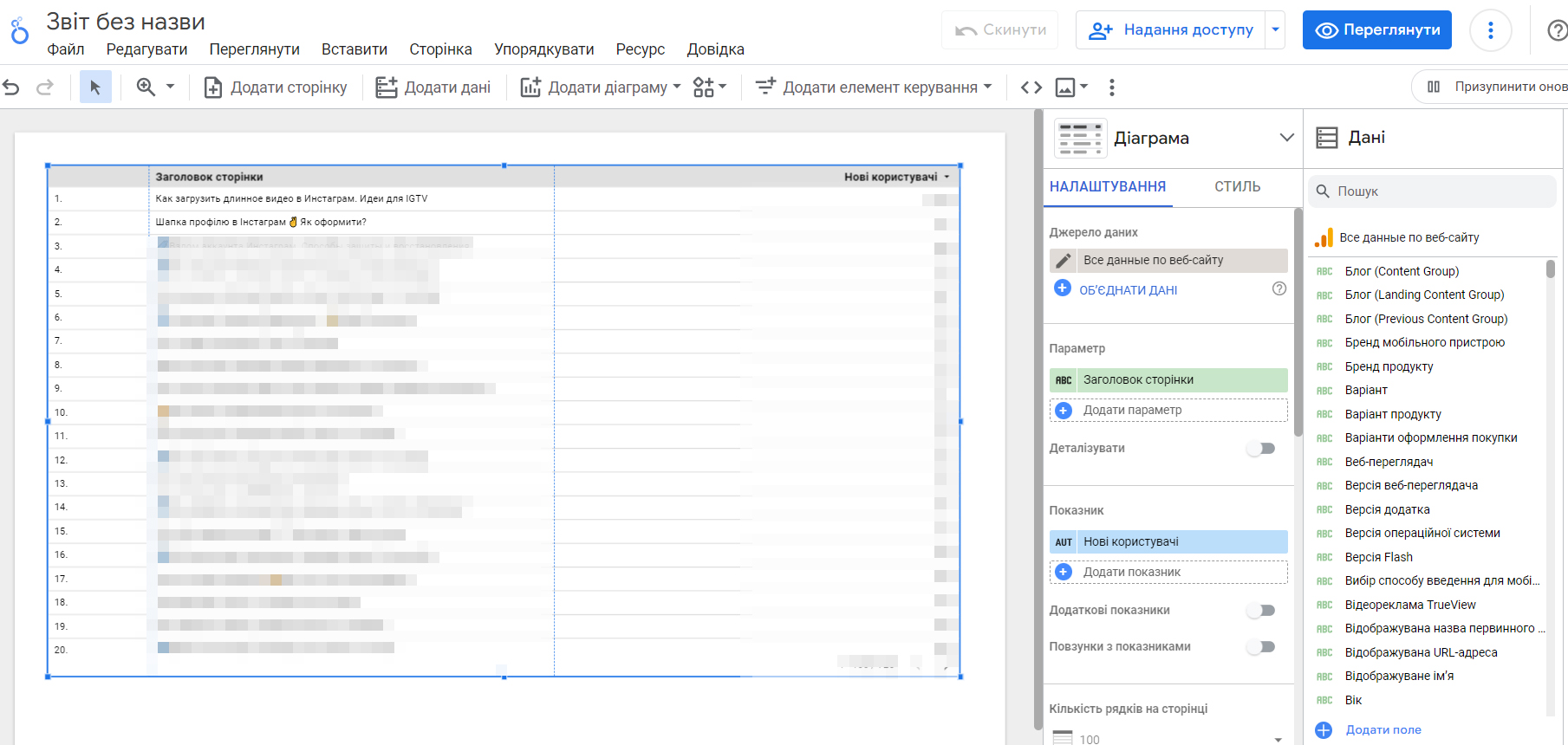Open dropdown arrow next to Надання доступу

(1275, 29)
